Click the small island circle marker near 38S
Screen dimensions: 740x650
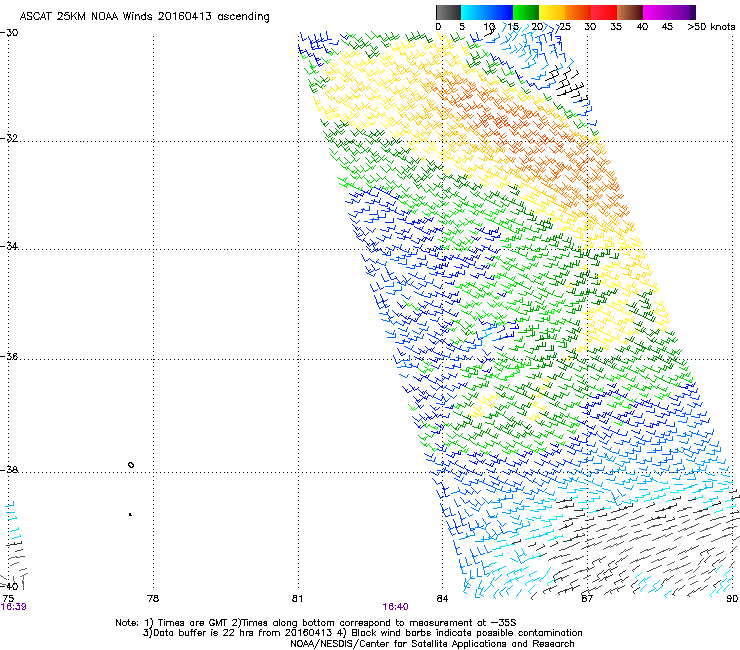(x=131, y=465)
